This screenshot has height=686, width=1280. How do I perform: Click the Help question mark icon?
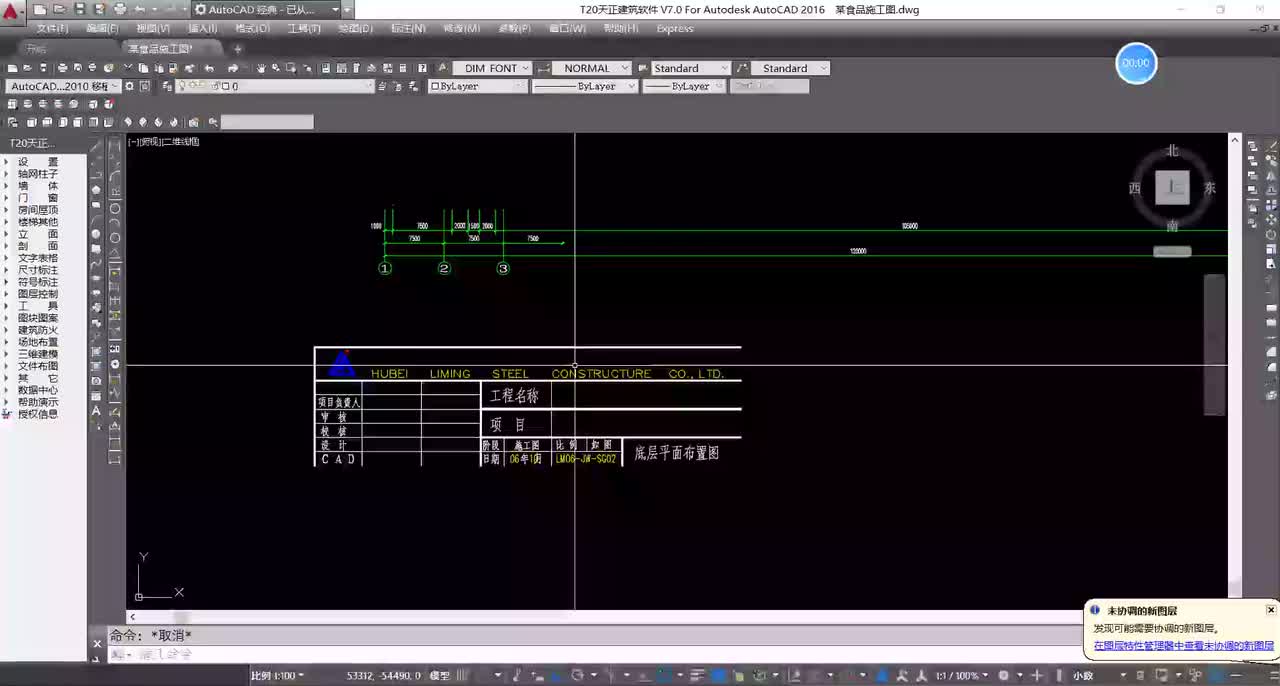pyautogui.click(x=422, y=68)
